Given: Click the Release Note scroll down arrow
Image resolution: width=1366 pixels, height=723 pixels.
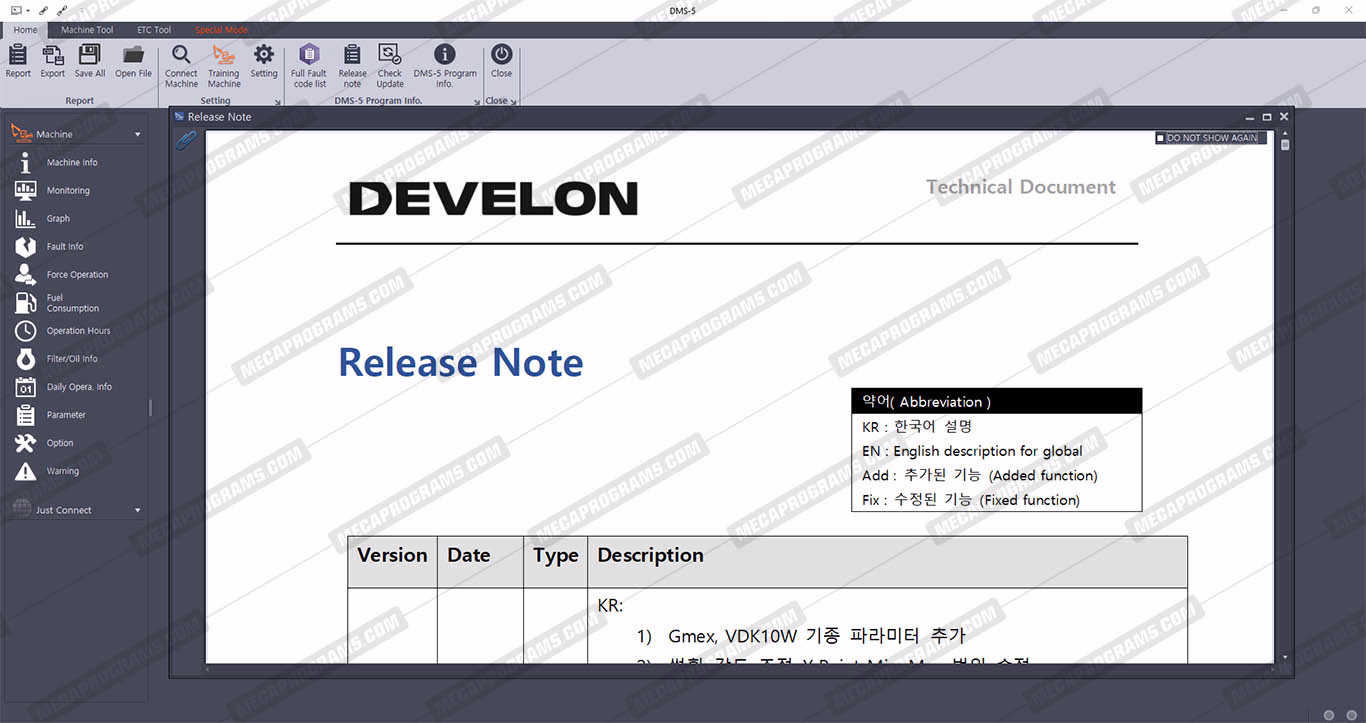Looking at the screenshot, I should click(1285, 658).
